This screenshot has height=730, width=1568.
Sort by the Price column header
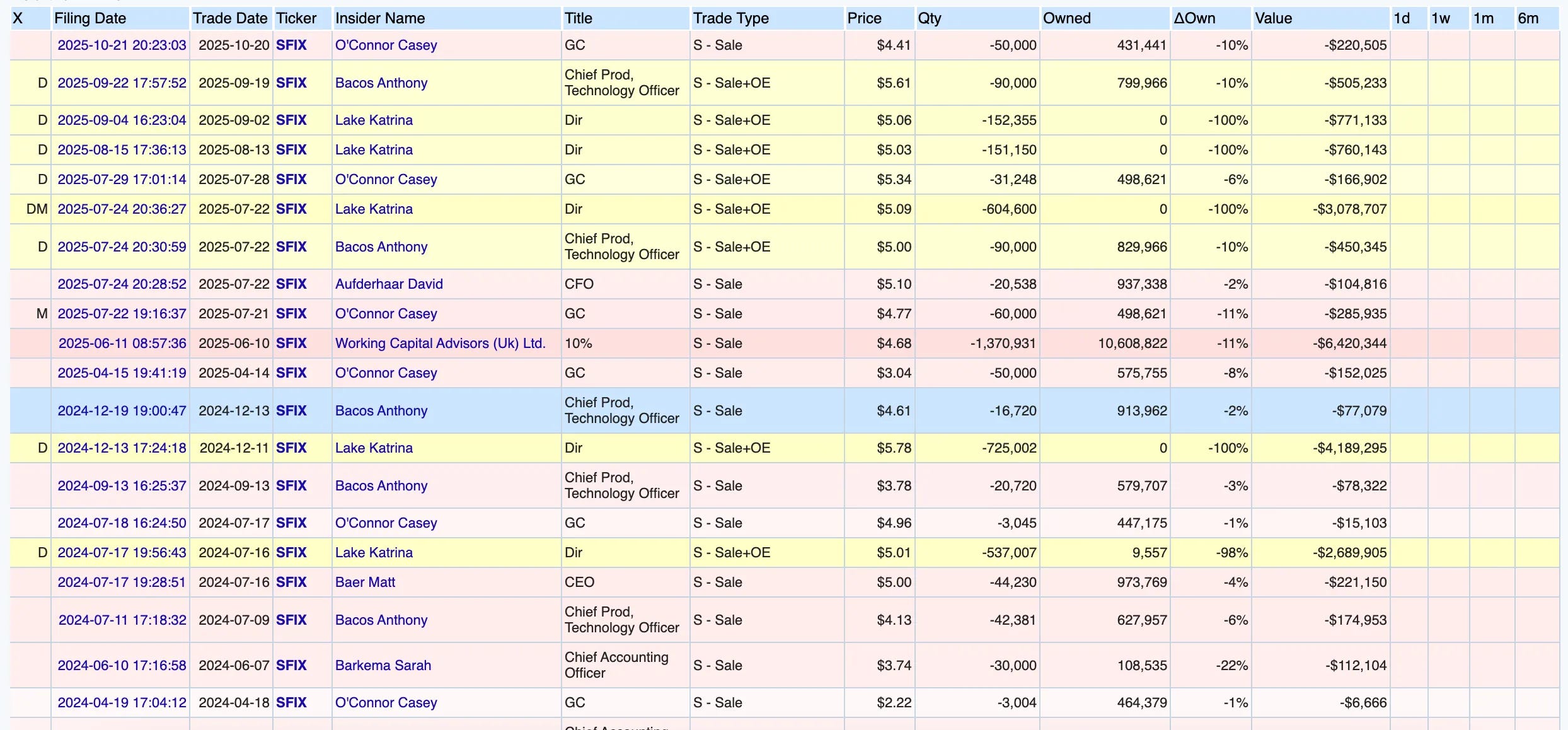pos(864,18)
